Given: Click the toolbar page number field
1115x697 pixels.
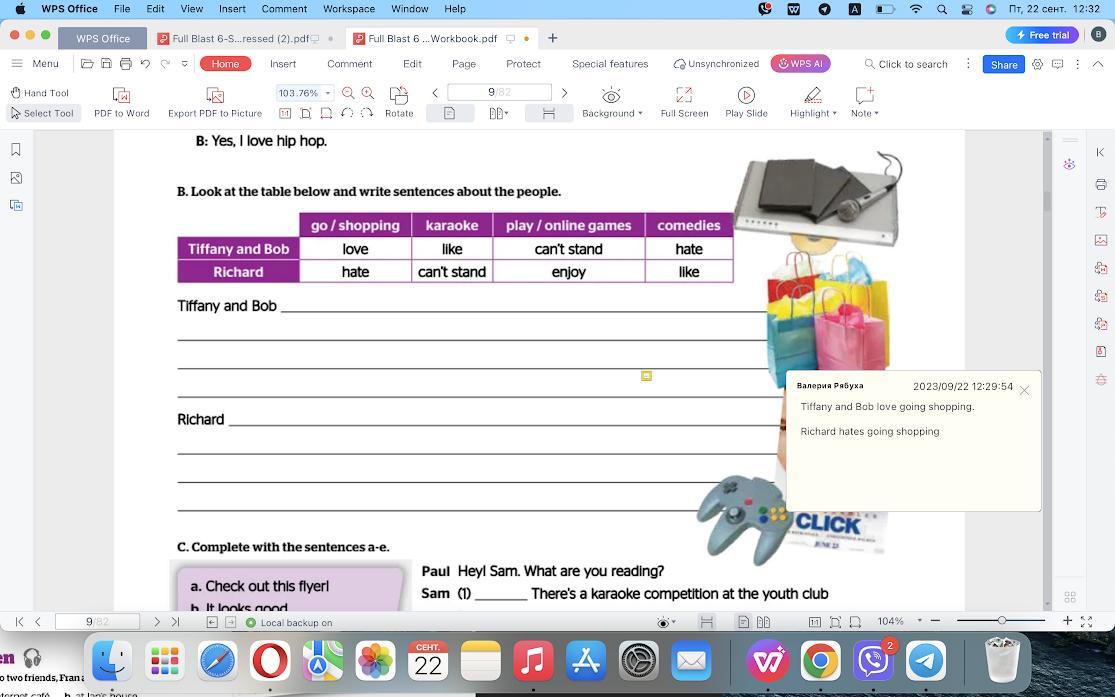Looking at the screenshot, I should click(499, 92).
